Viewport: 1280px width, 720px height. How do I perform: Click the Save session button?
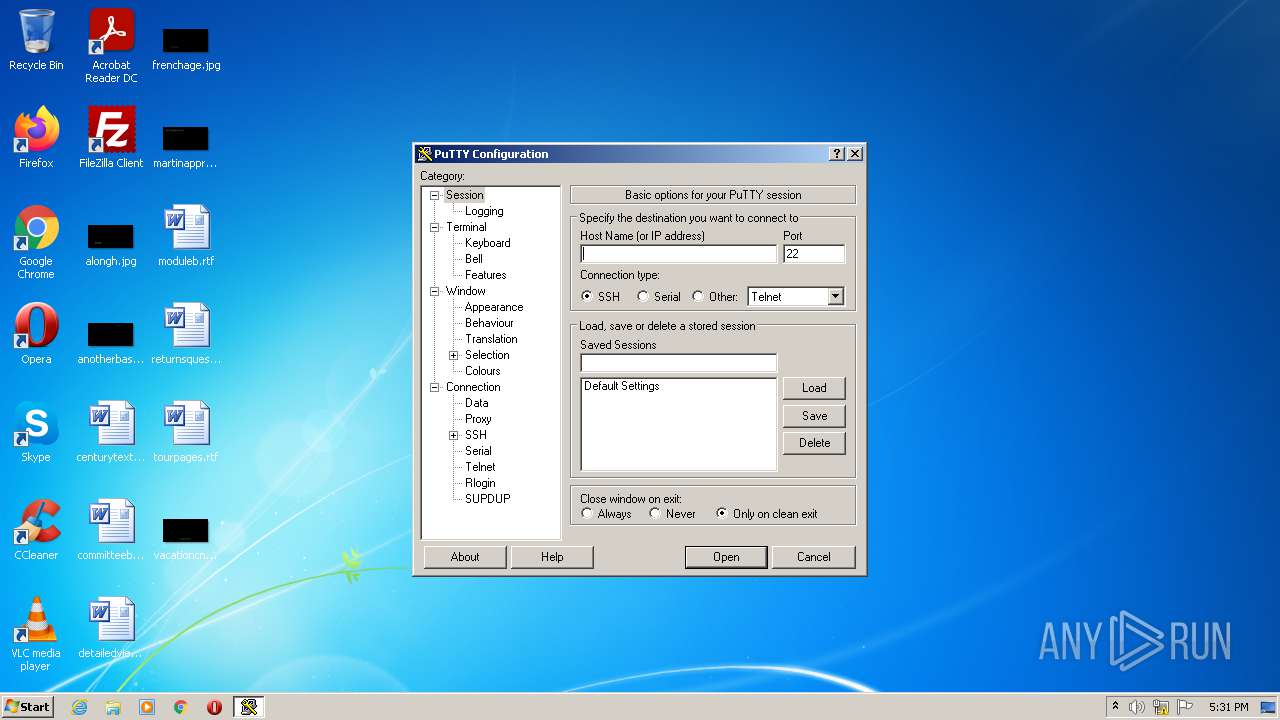click(814, 416)
